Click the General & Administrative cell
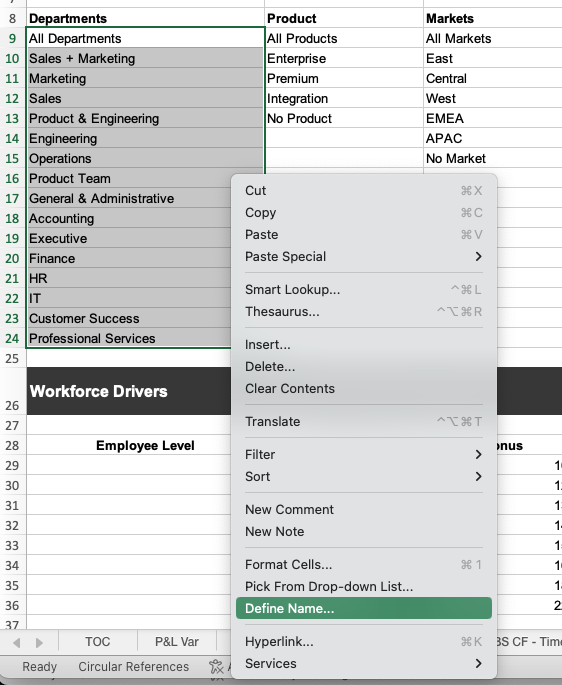The width and height of the screenshot is (562, 685). coord(129,199)
